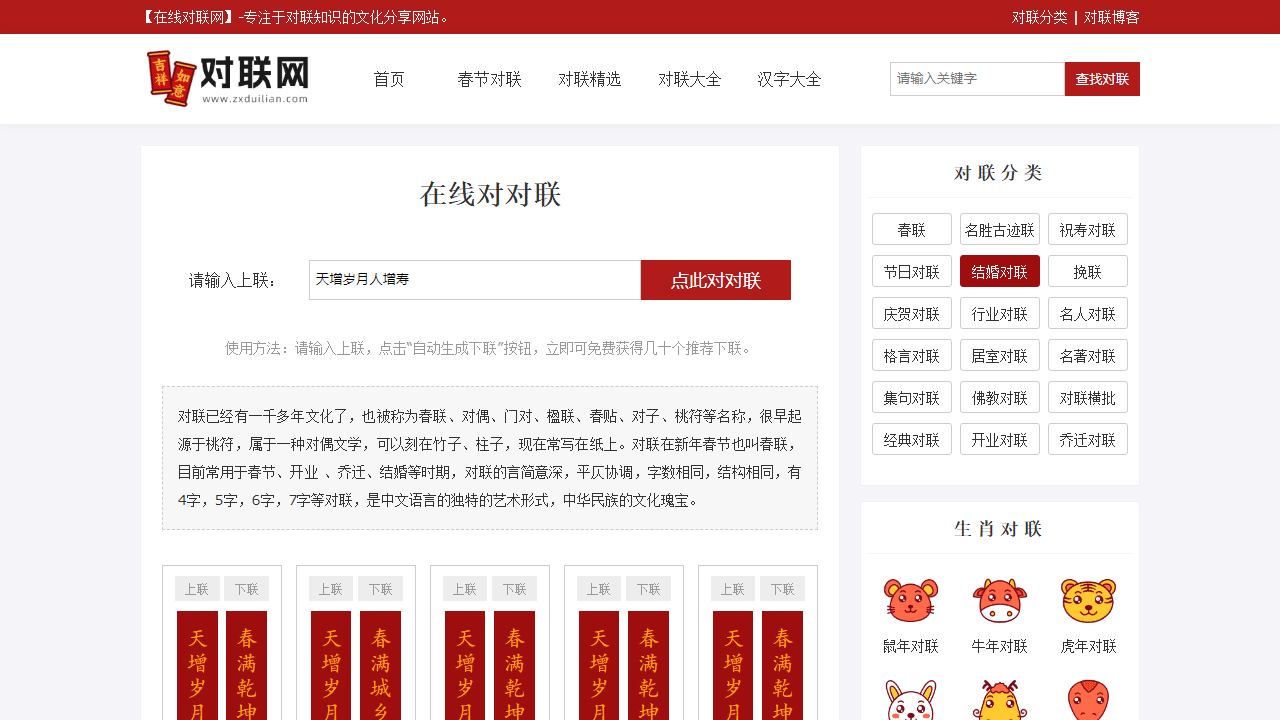
Task: Select the 挽联 category
Action: click(x=1088, y=271)
